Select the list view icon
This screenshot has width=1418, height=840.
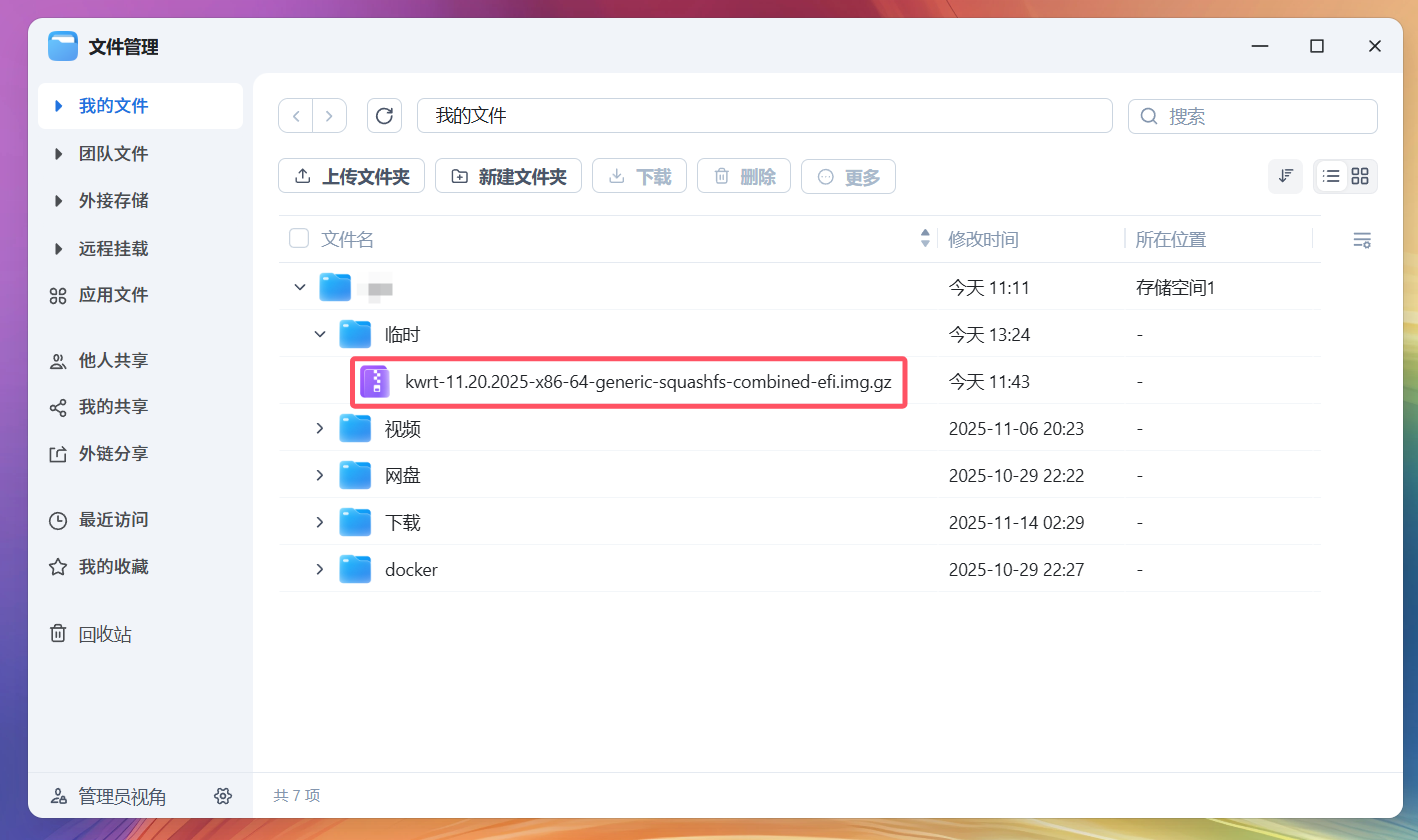click(1330, 175)
